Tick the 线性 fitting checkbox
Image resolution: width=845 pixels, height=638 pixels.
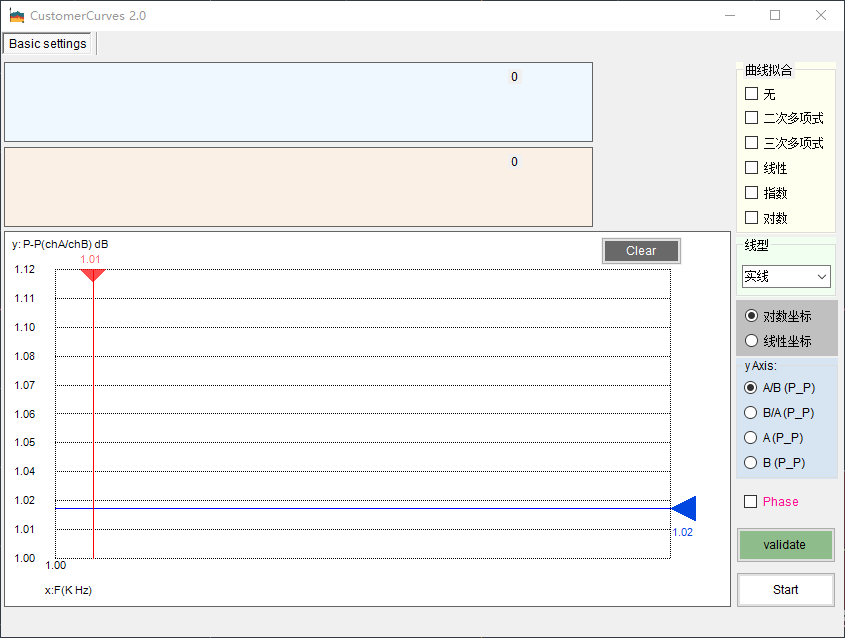click(x=751, y=168)
